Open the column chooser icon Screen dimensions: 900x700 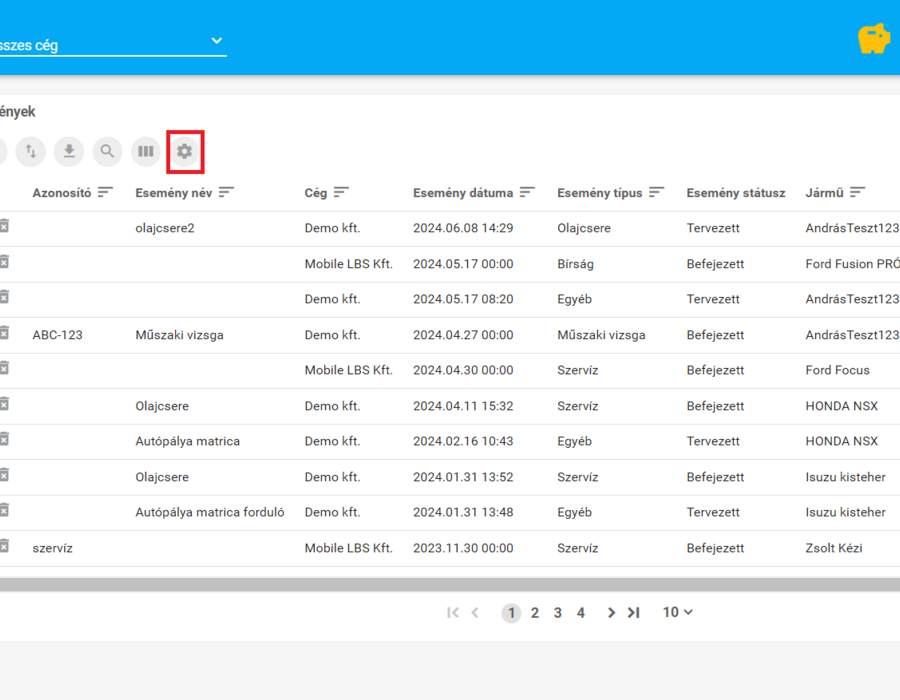(x=146, y=151)
